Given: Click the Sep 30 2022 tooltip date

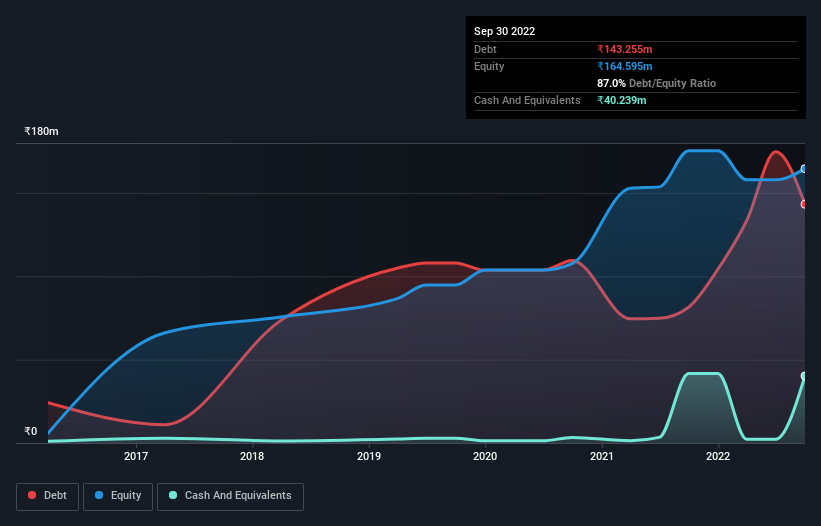Looking at the screenshot, I should click(504, 31).
